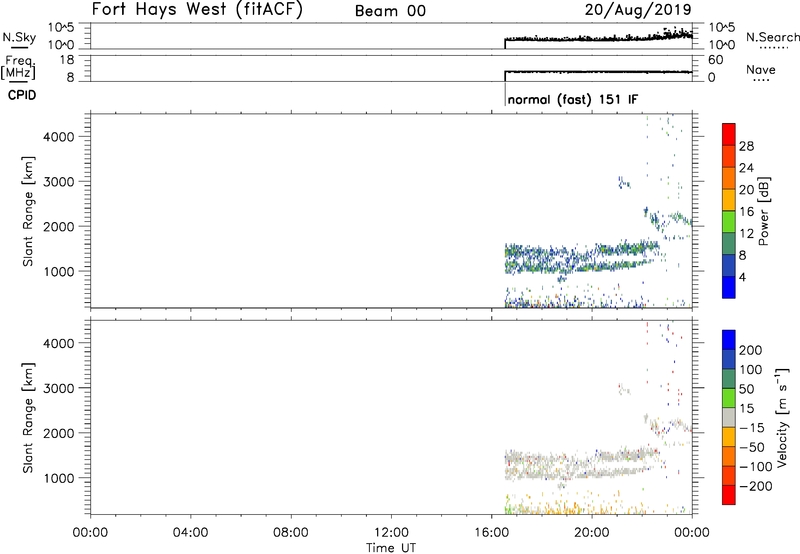Click the '18' tick of the frequency axis
The image size is (800, 554).
click(67, 60)
